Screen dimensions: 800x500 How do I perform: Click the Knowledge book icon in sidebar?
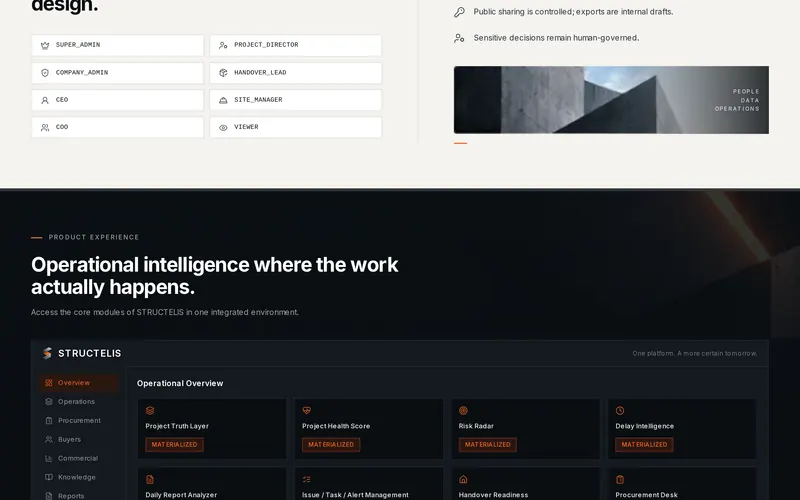click(48, 477)
